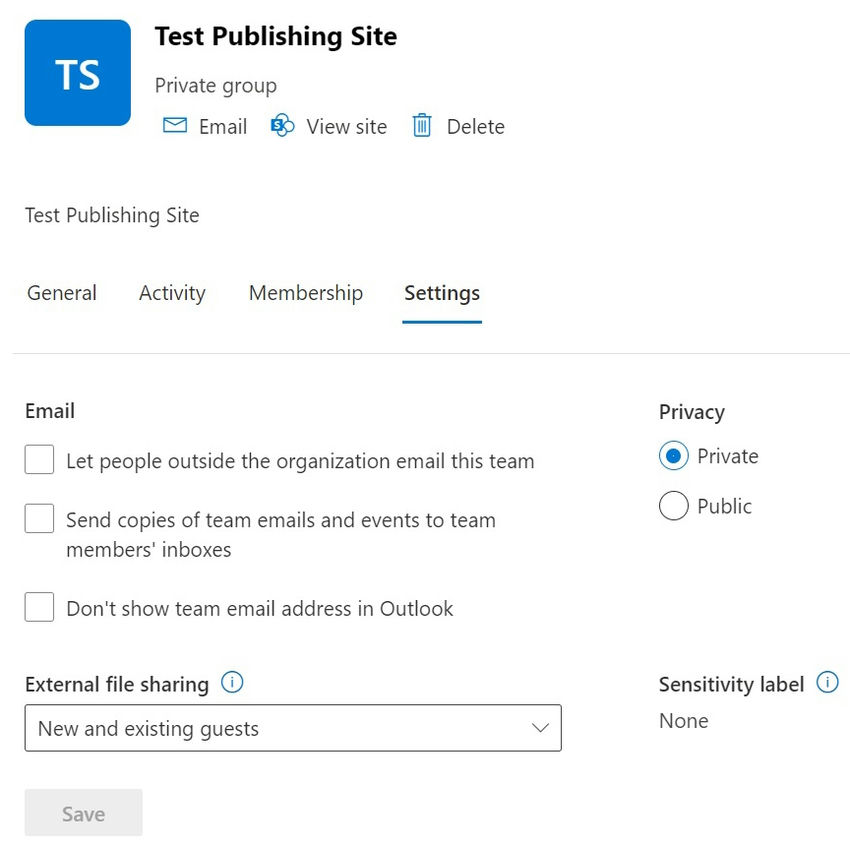Click the View site link text
Image resolution: width=850 pixels, height=844 pixels.
[x=347, y=126]
